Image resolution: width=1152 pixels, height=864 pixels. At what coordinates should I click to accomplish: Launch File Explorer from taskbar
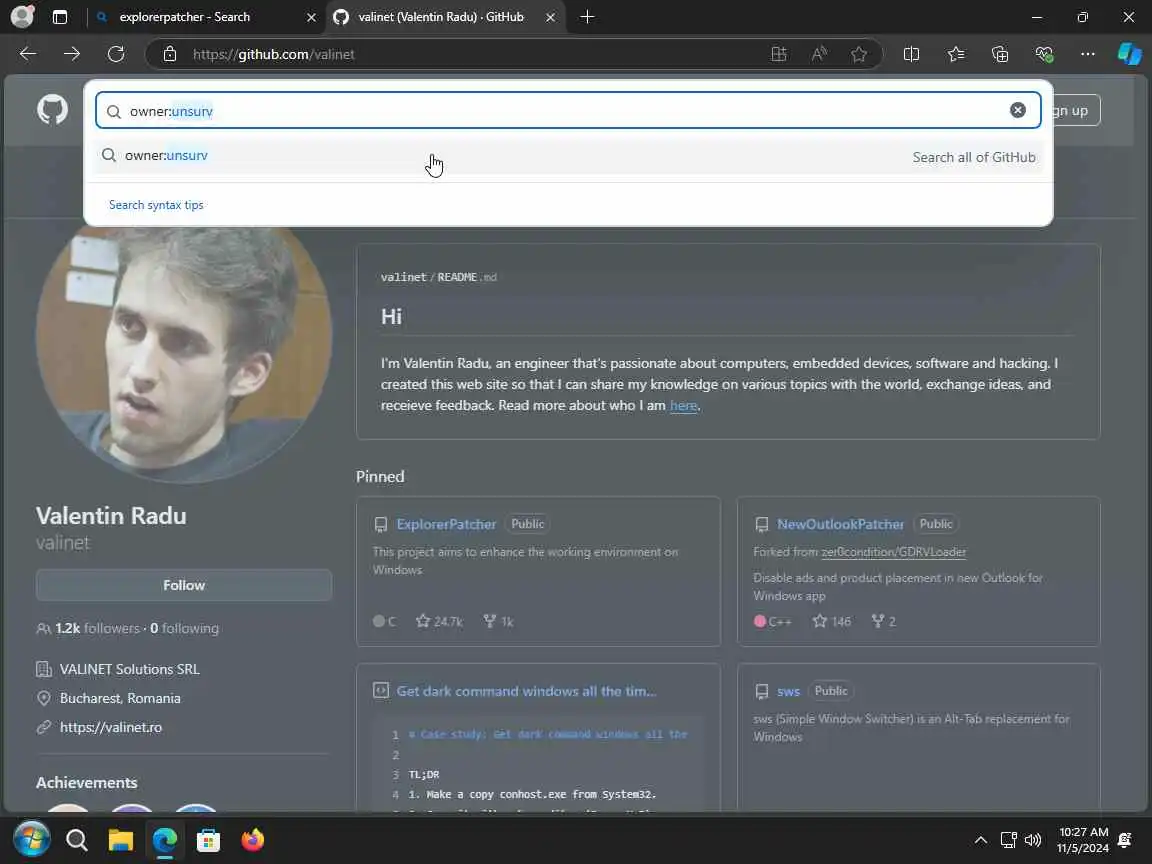pyautogui.click(x=120, y=840)
